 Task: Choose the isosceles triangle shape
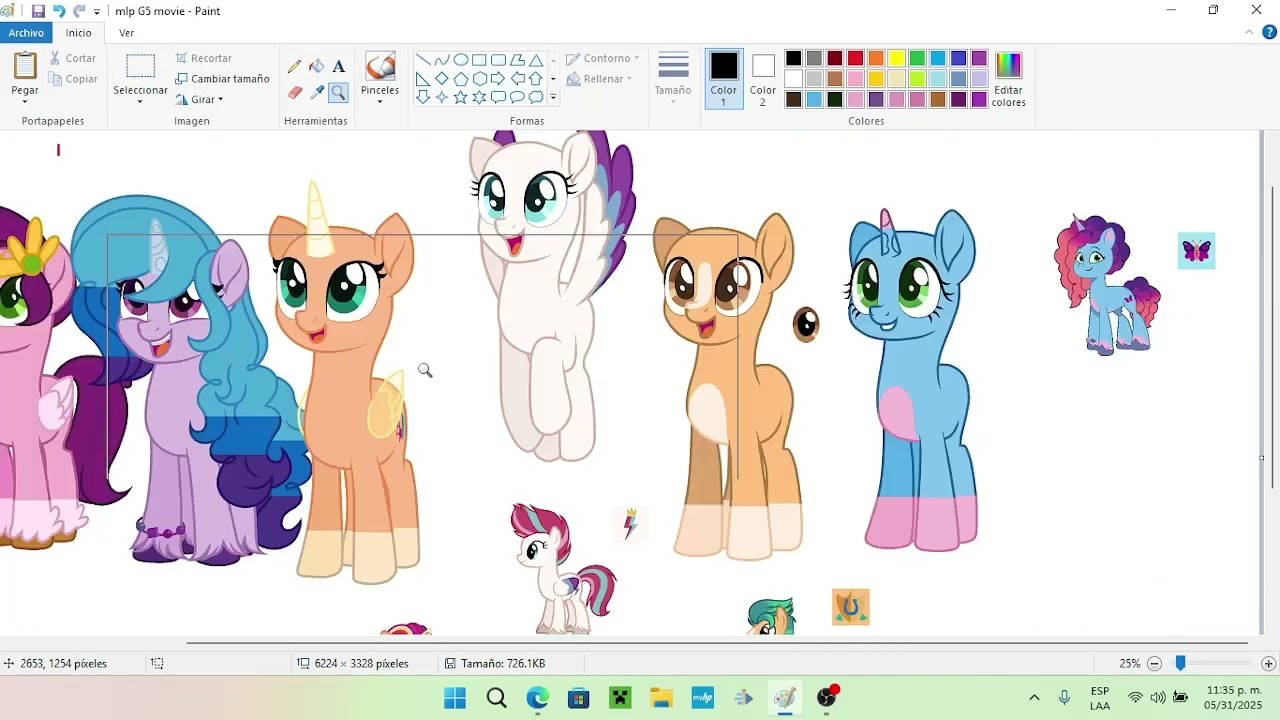536,60
